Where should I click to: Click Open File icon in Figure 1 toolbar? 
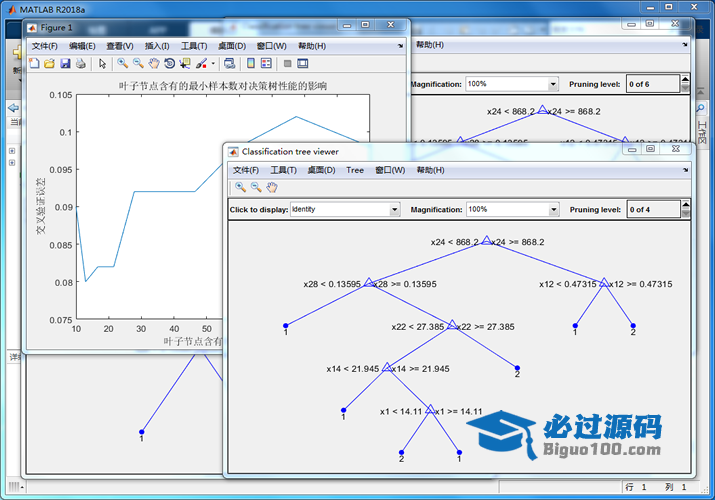pos(50,63)
